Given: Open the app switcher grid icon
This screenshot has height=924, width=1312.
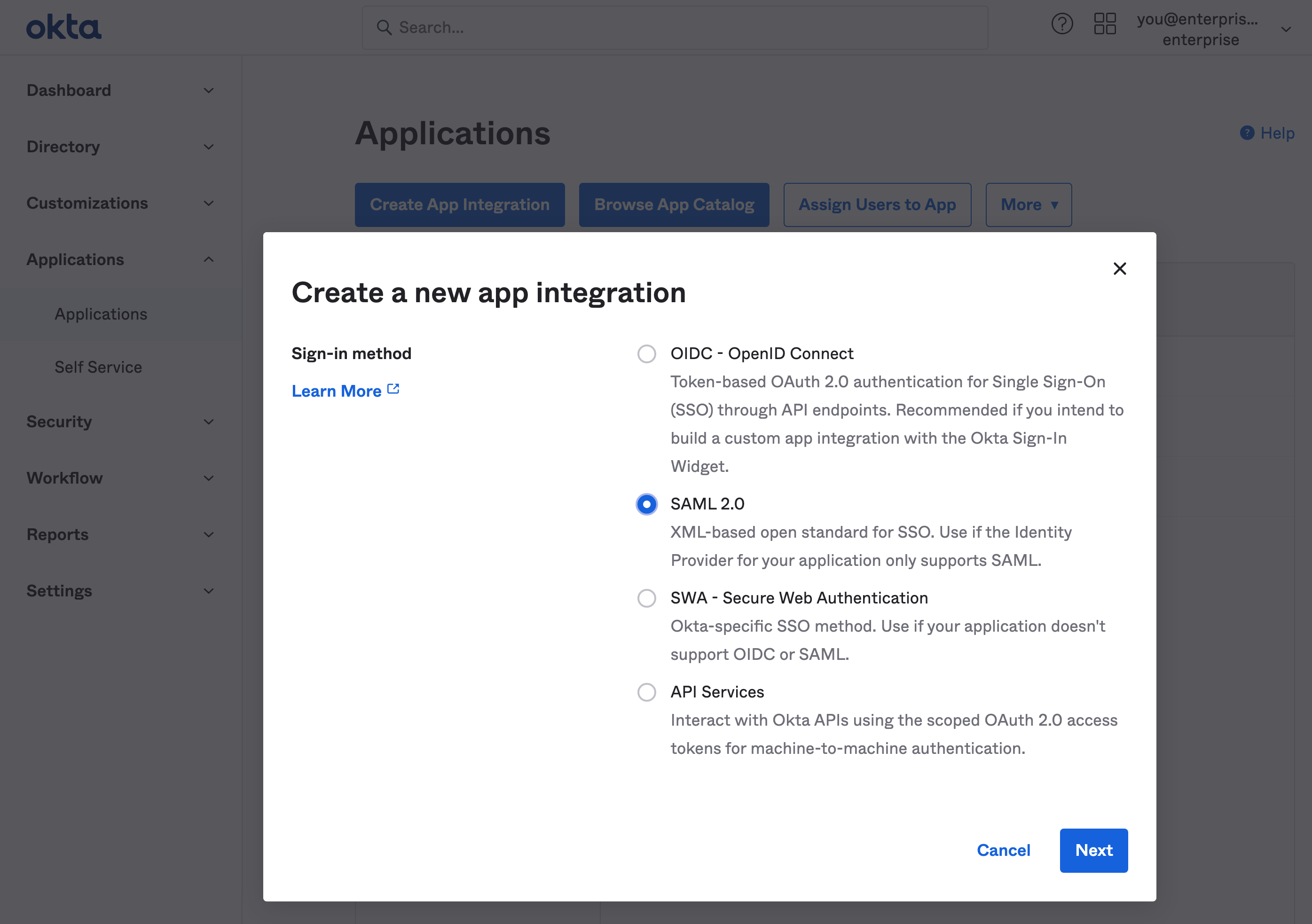Looking at the screenshot, I should tap(1105, 24).
